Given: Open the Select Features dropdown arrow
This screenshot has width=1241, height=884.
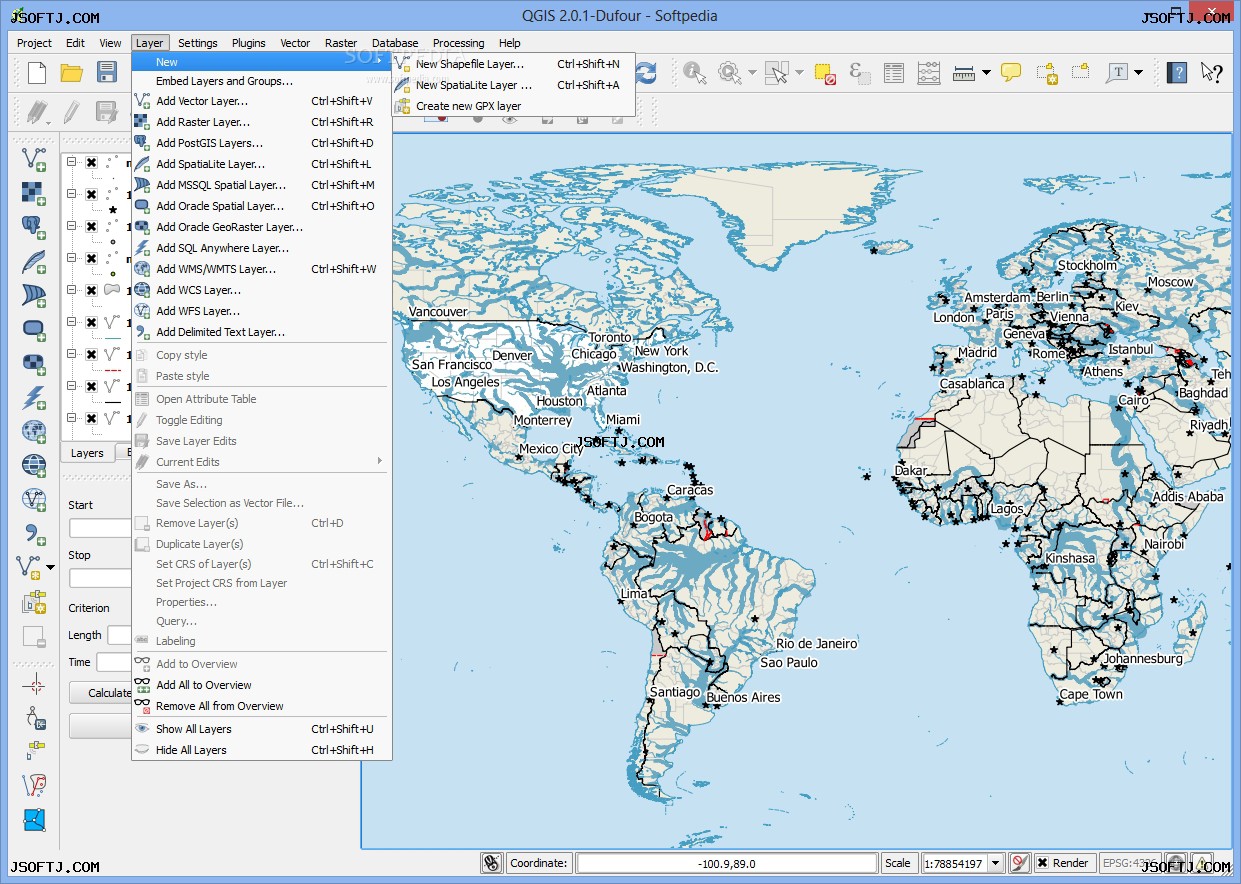Looking at the screenshot, I should click(x=799, y=72).
